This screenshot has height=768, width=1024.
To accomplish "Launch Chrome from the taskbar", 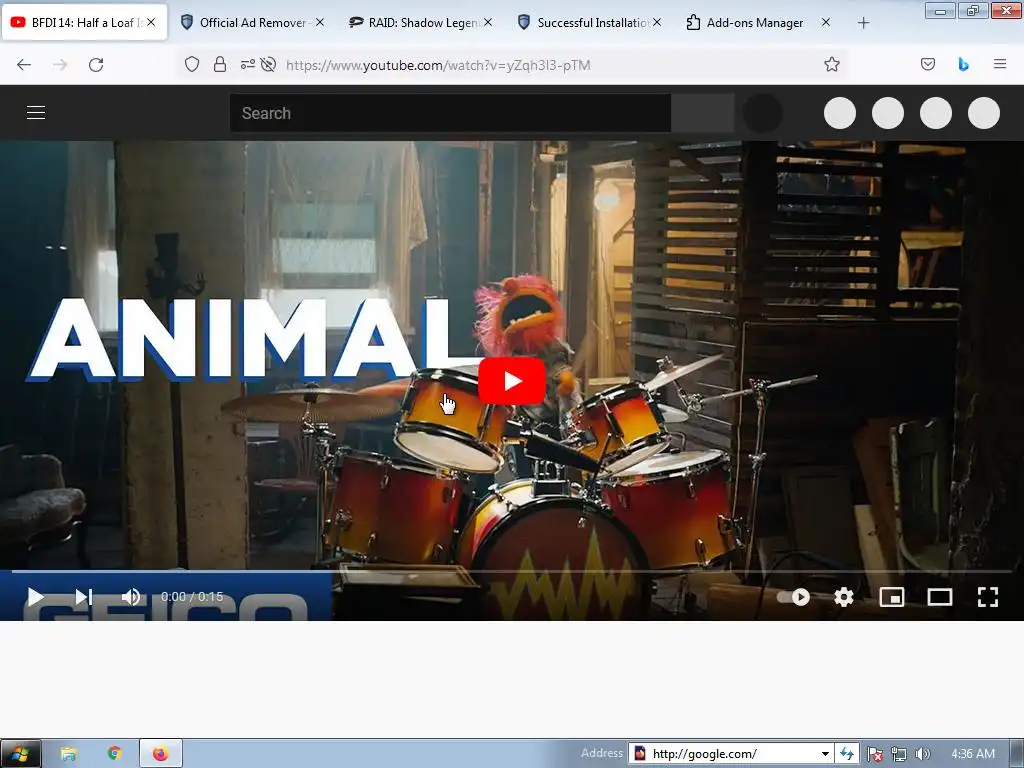I will (x=115, y=754).
